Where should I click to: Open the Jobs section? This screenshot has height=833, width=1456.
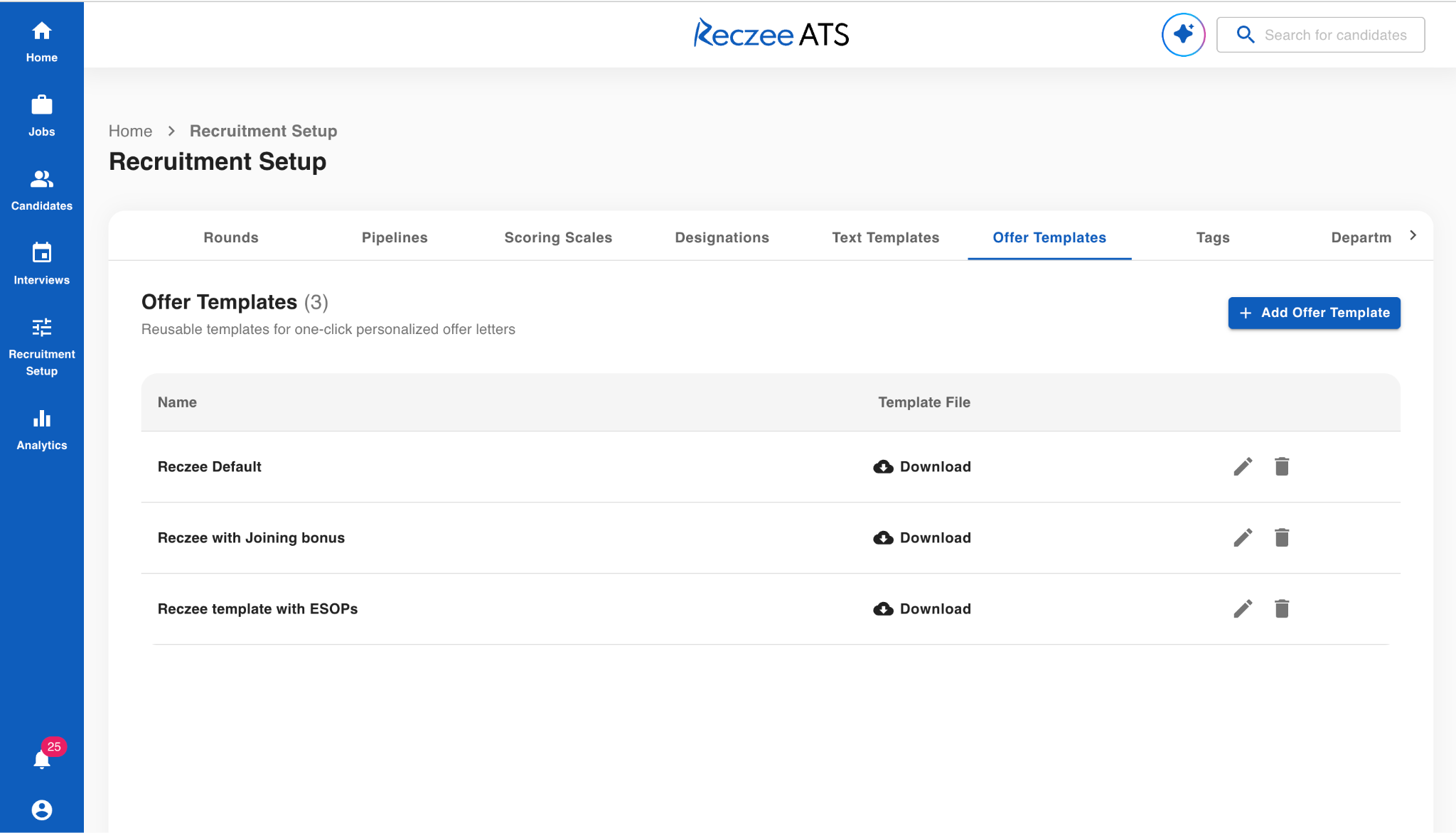[x=42, y=116]
